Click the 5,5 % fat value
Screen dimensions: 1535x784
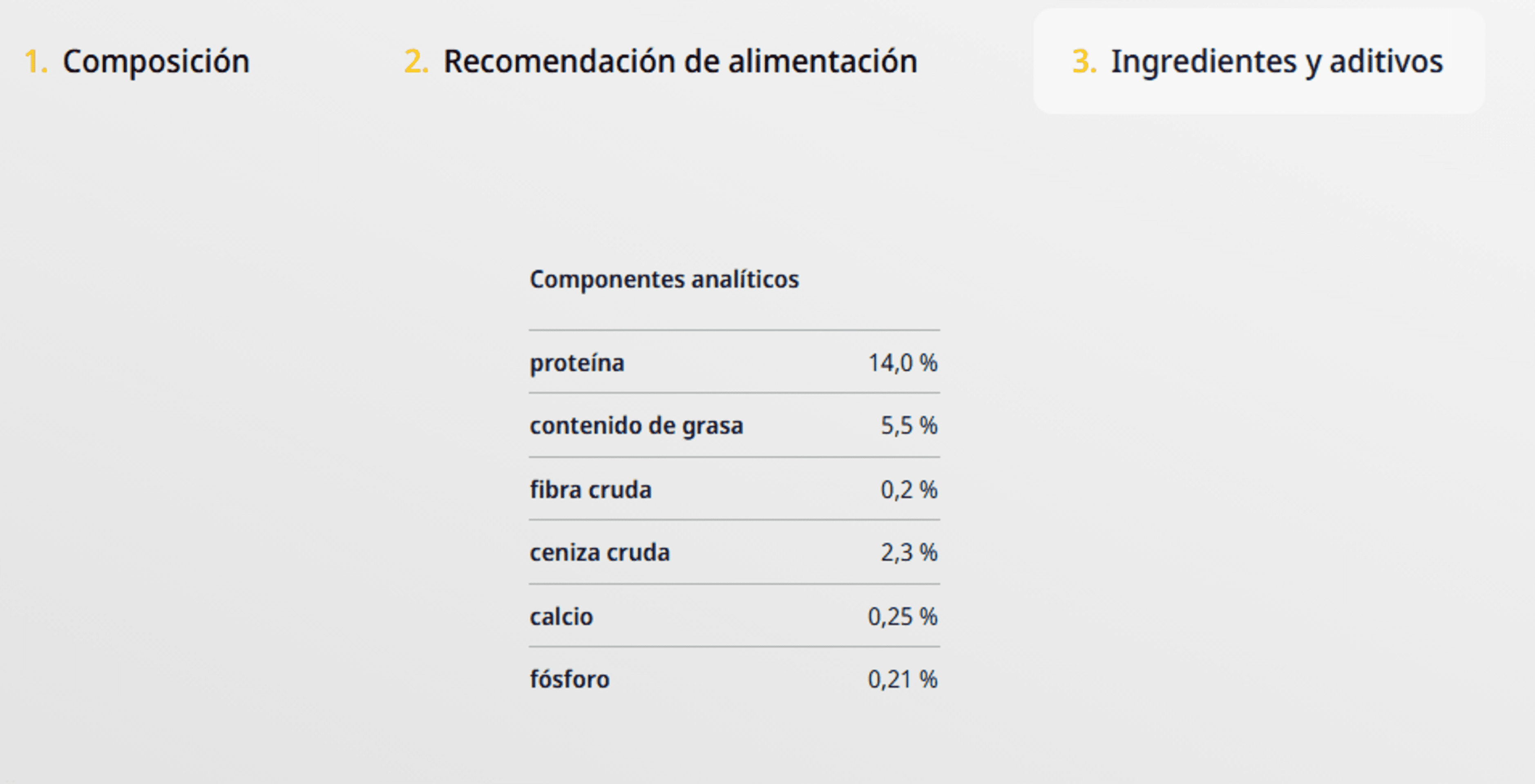pyautogui.click(x=909, y=426)
